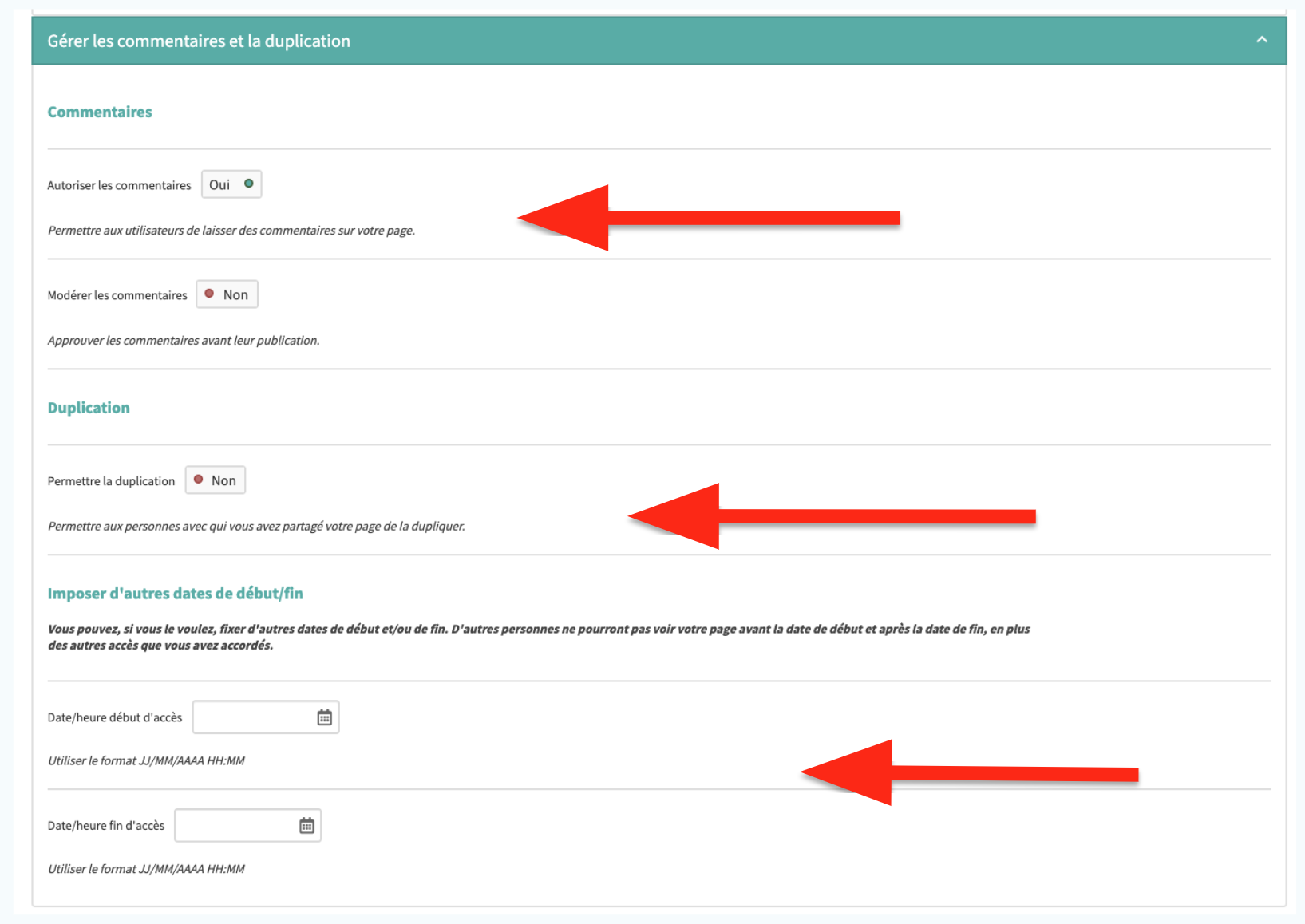This screenshot has width=1305, height=924.
Task: Click the 'Duplication' section heading
Action: (x=89, y=408)
